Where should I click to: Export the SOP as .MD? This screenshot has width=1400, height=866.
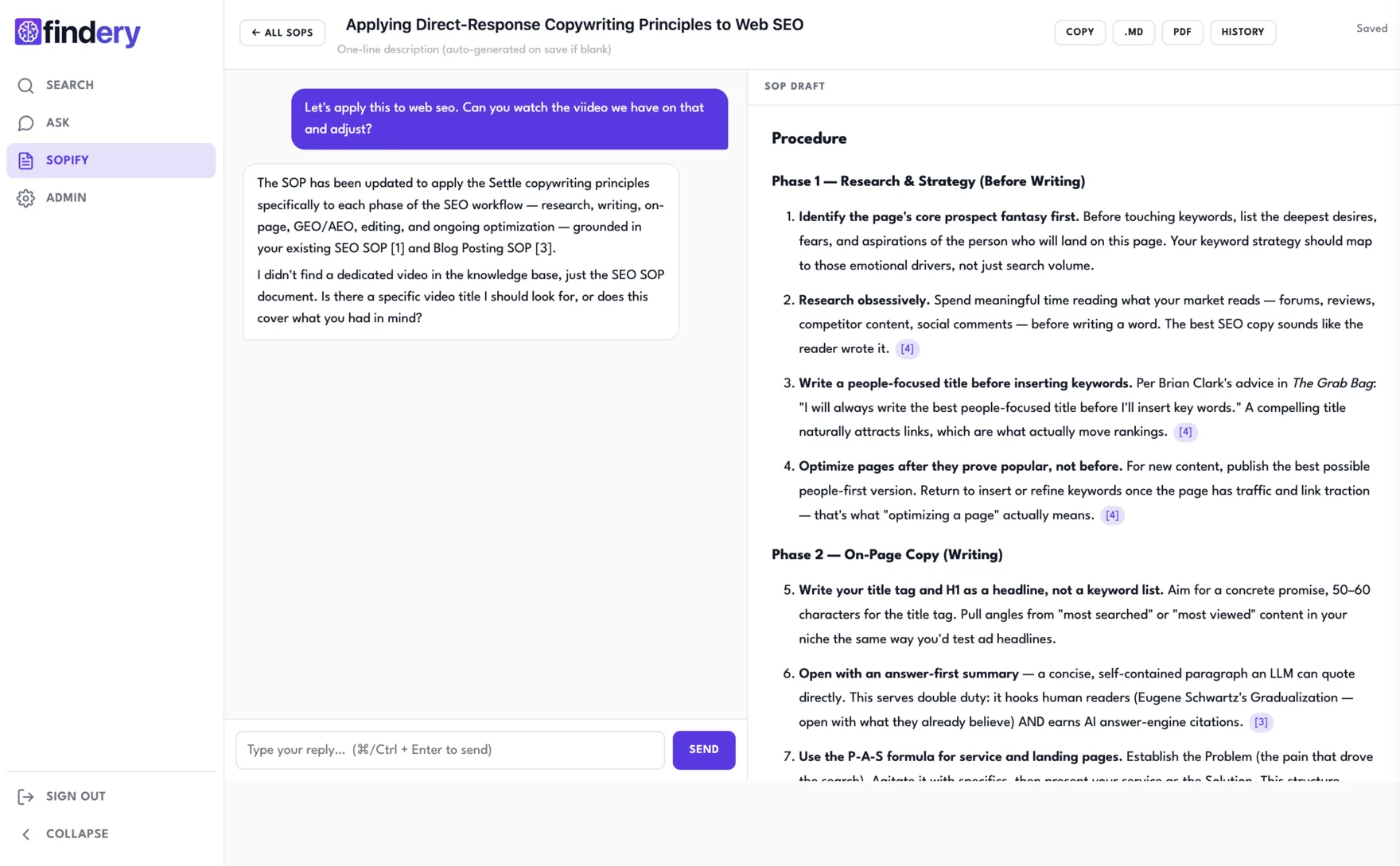pyautogui.click(x=1134, y=32)
